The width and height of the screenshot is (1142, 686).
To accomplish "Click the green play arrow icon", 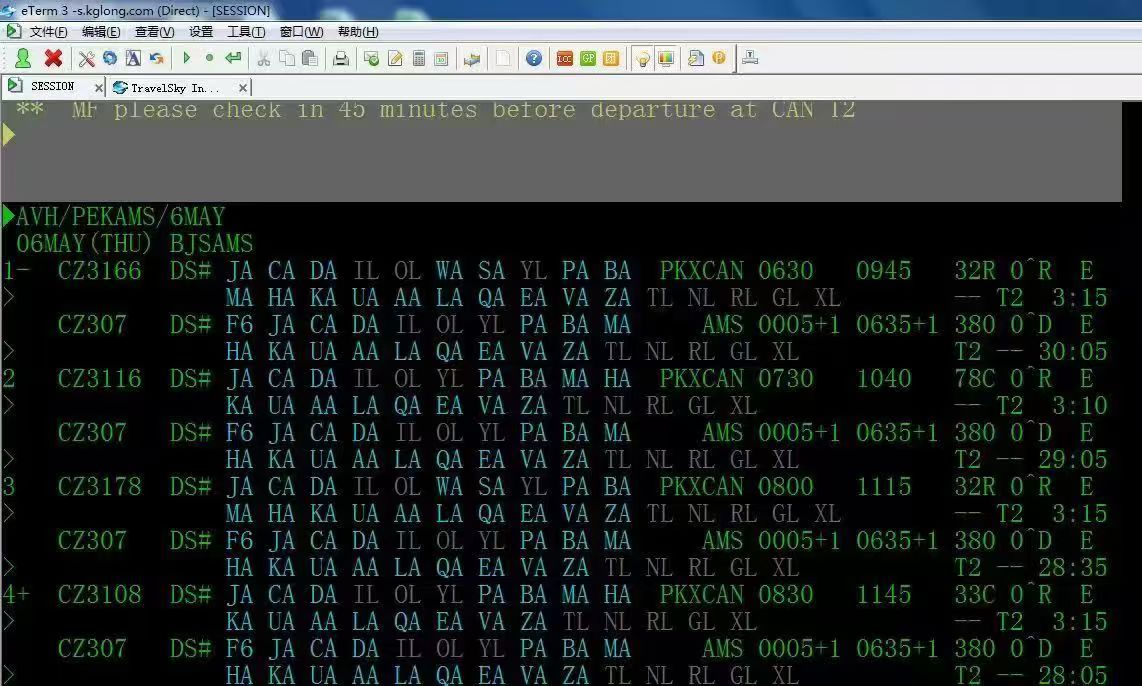I will point(186,58).
